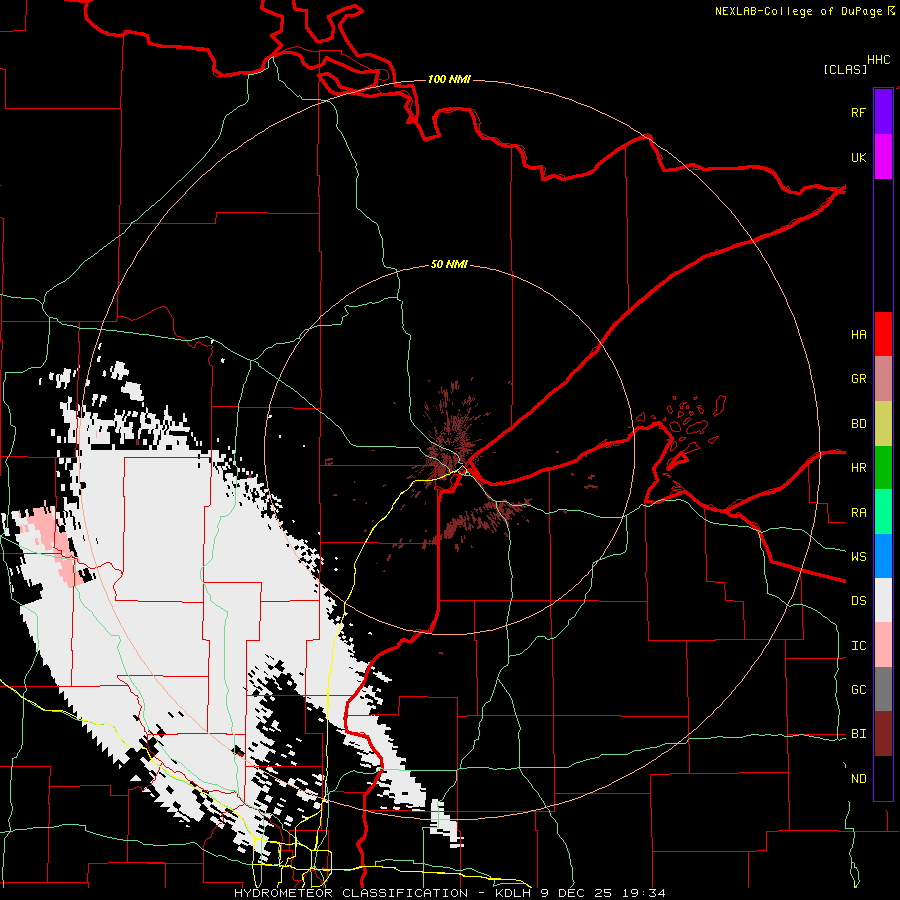Viewport: 900px width, 900px height.
Task: Click the DS white legend swatch
Action: coord(883,600)
